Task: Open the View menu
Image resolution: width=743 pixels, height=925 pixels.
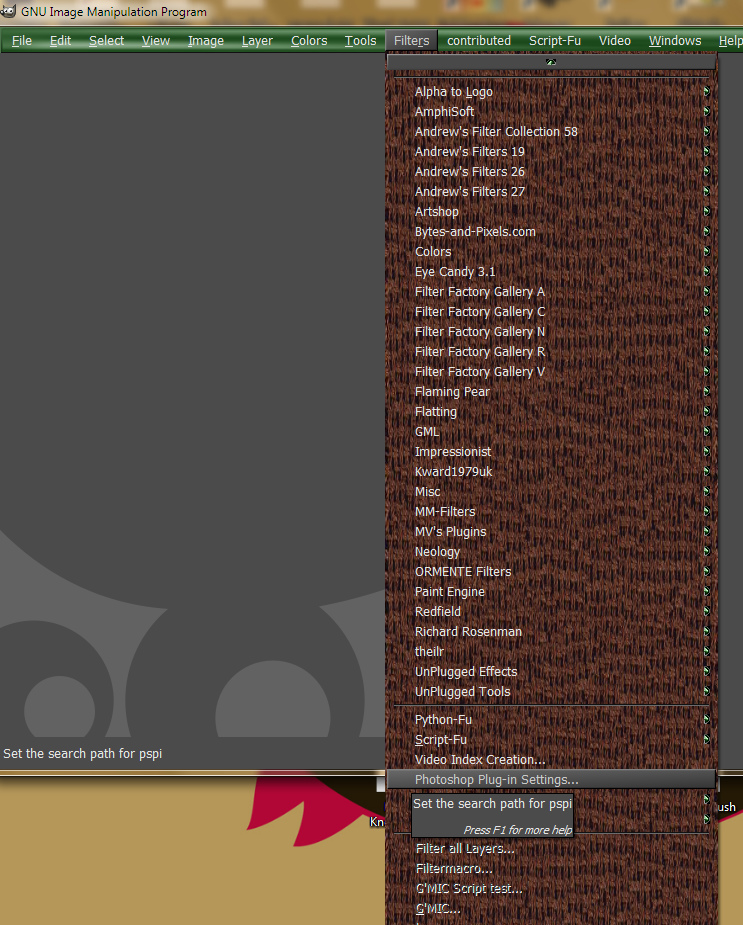Action: tap(155, 41)
